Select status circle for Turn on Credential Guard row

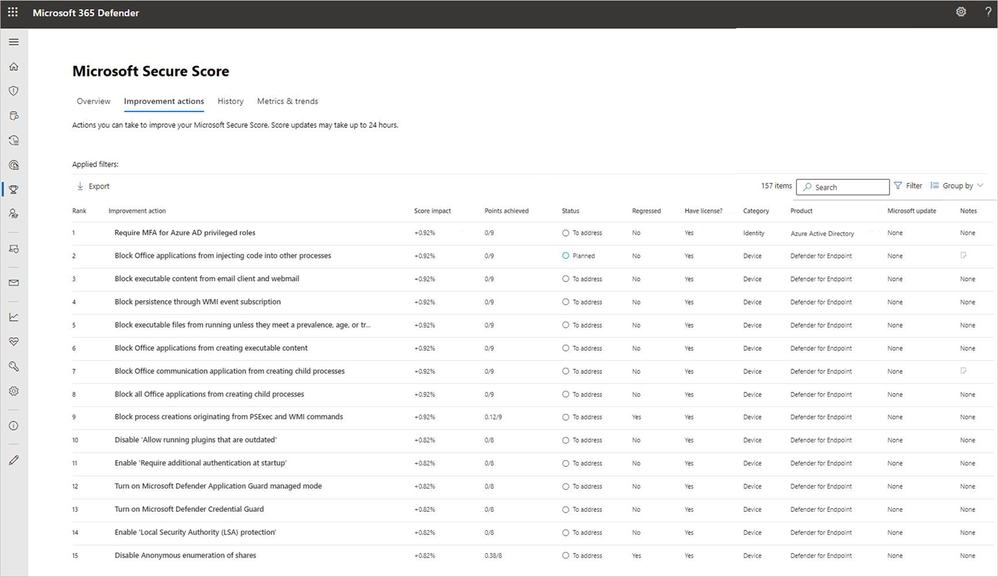point(565,509)
